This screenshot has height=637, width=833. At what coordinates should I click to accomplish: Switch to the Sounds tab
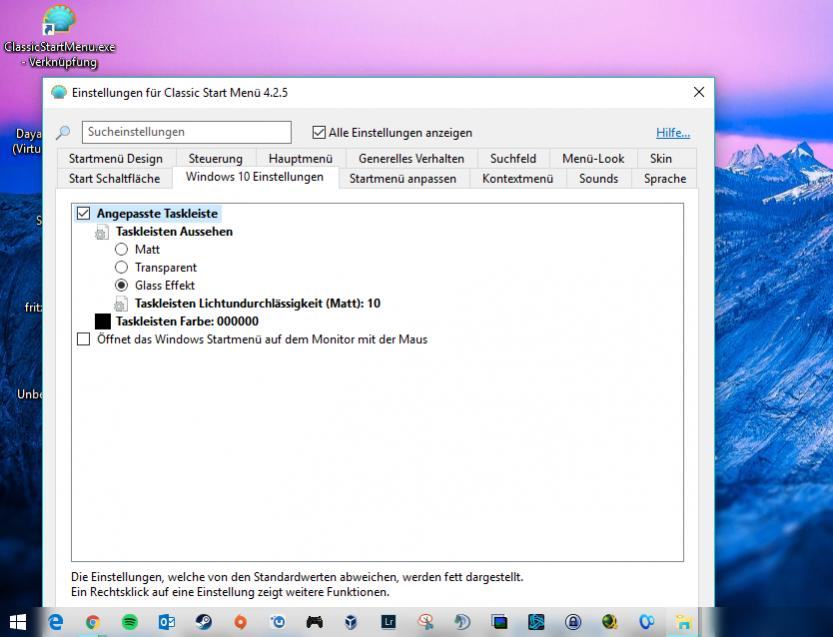point(598,179)
